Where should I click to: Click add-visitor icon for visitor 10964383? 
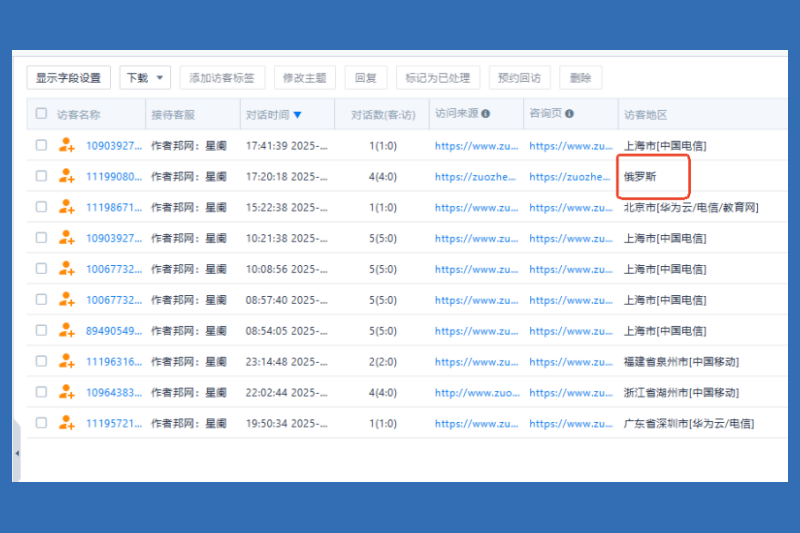click(67, 393)
